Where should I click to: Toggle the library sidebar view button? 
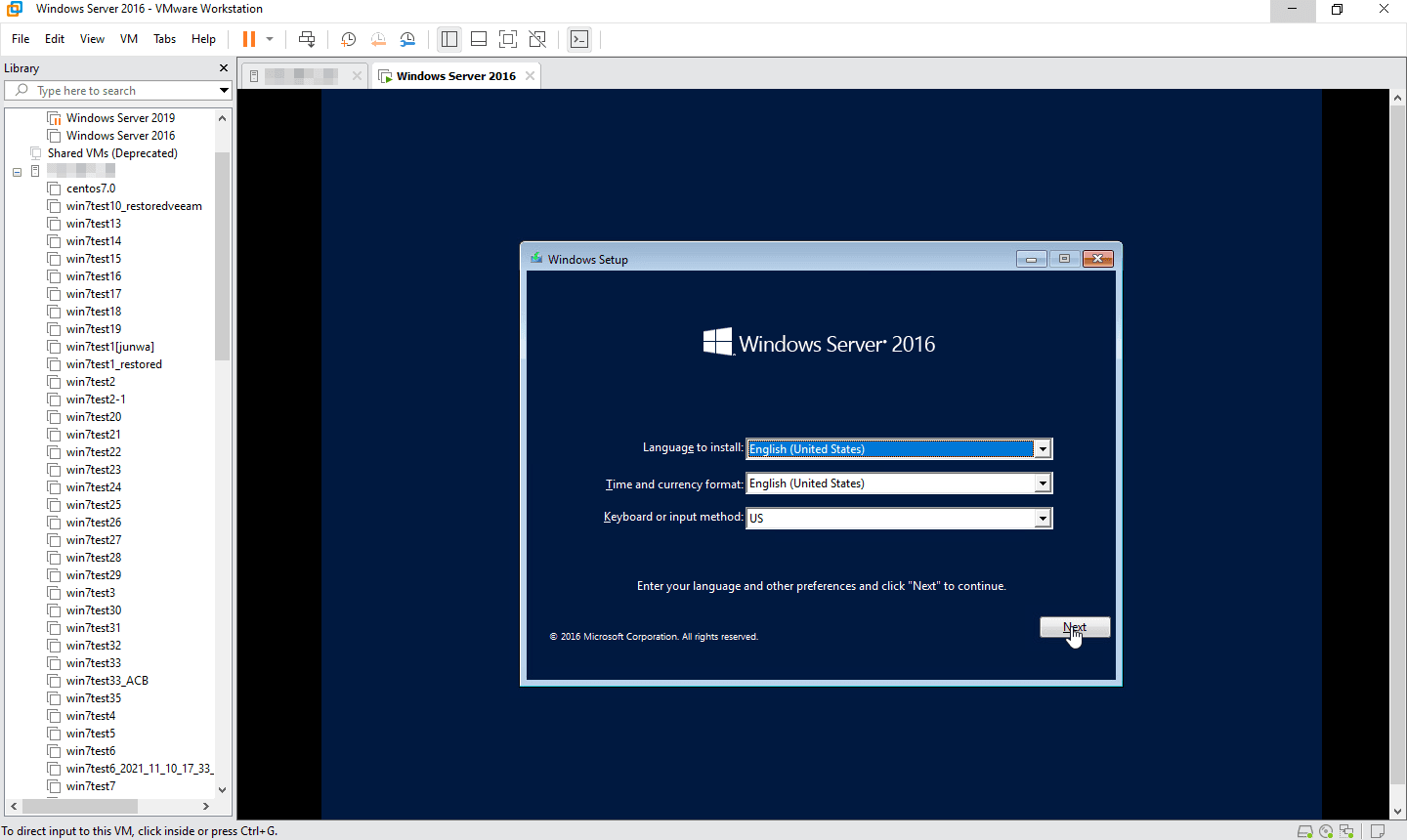click(449, 39)
